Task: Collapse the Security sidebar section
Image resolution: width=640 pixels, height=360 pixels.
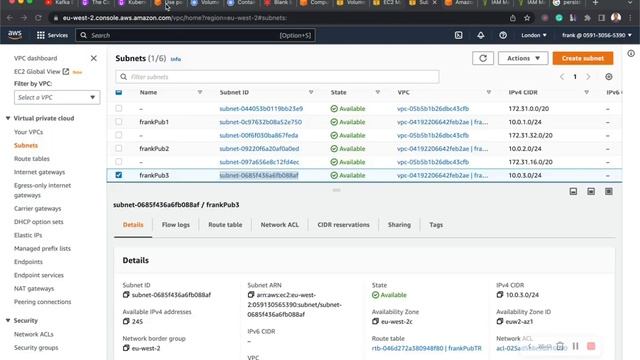Action: pos(8,321)
